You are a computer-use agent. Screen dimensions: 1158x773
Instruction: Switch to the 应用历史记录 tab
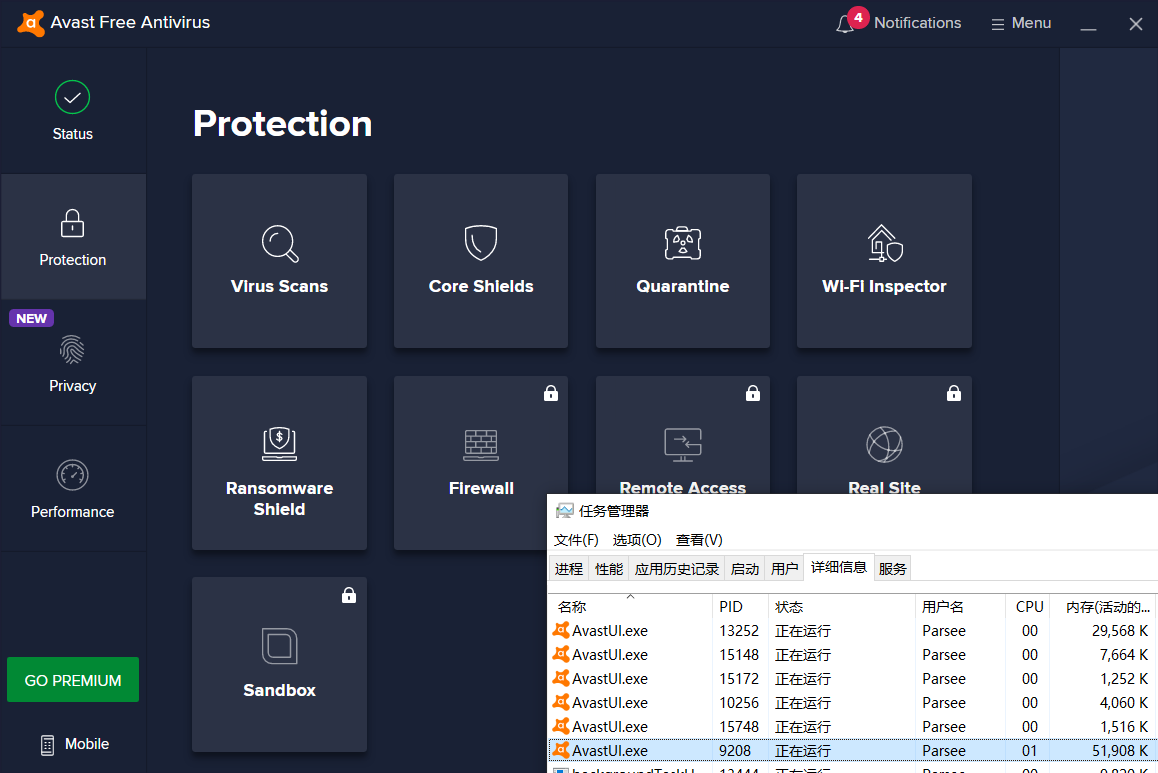pos(676,569)
